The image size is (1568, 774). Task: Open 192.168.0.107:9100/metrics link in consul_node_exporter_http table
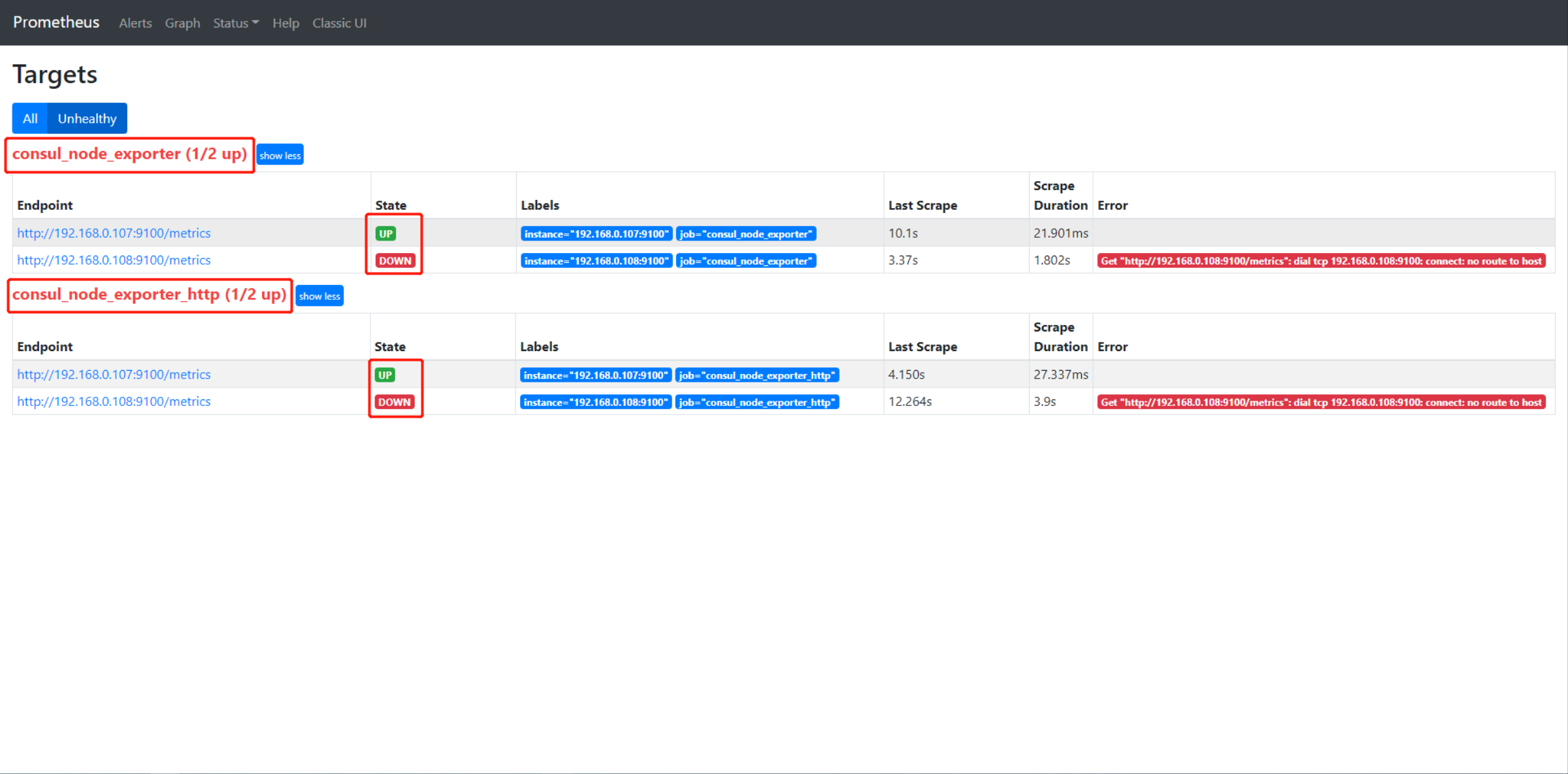[114, 374]
